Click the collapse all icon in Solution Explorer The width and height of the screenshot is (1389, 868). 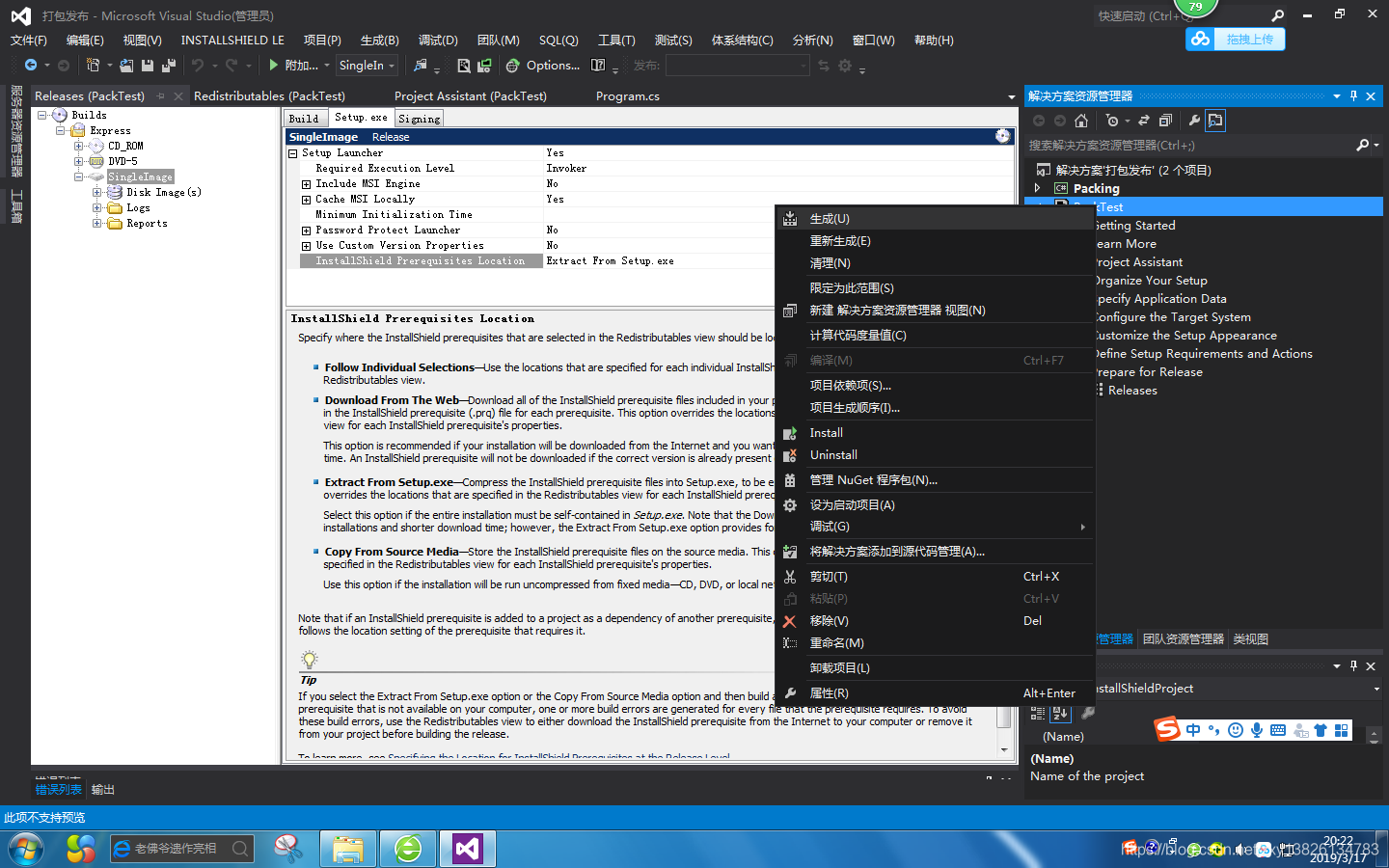tap(1165, 121)
